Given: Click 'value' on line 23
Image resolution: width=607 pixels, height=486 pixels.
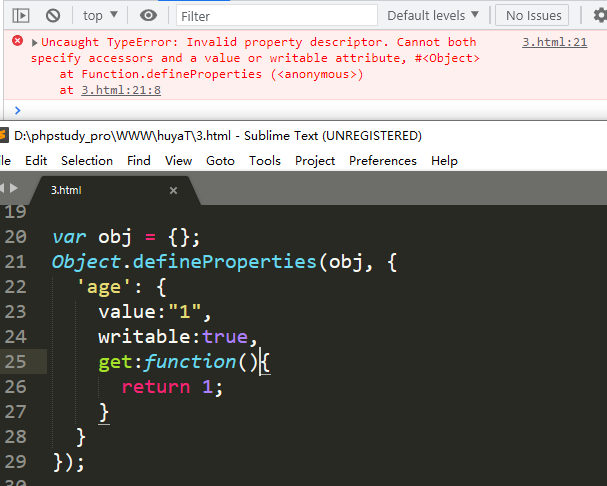Looking at the screenshot, I should point(127,312).
